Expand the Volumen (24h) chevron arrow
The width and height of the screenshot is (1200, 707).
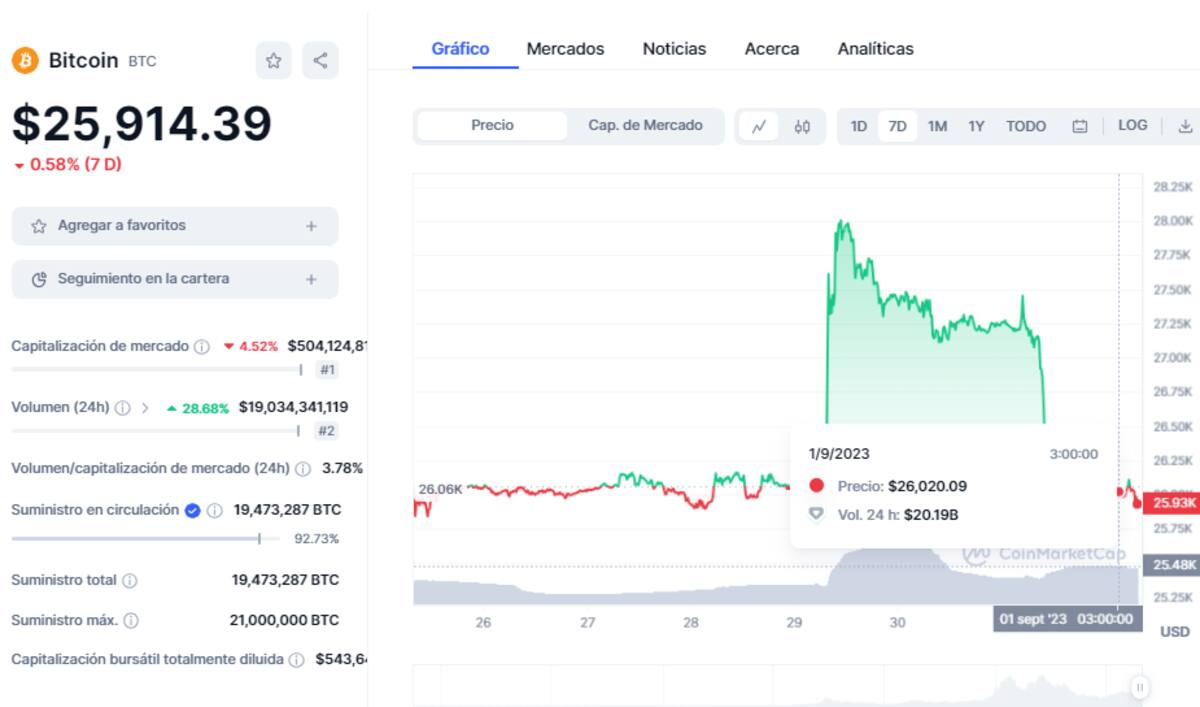click(145, 408)
